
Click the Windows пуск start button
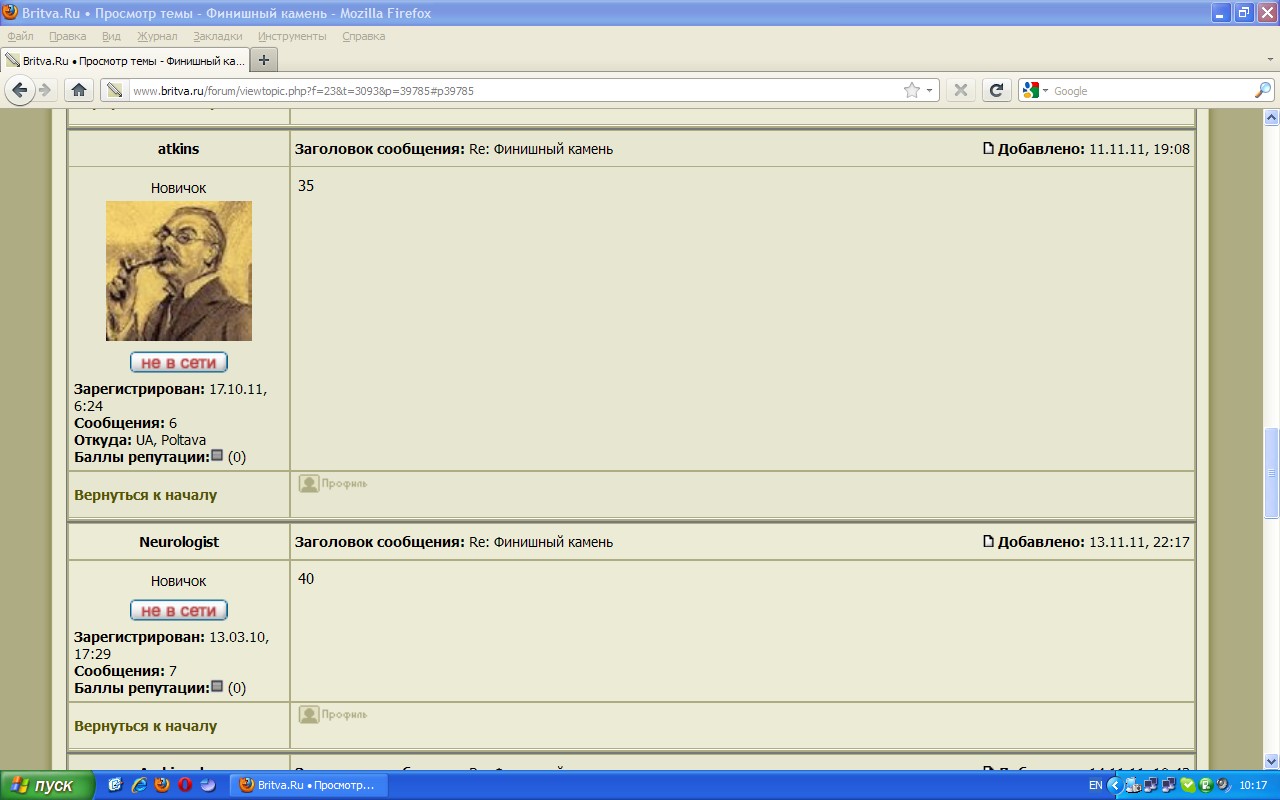47,785
